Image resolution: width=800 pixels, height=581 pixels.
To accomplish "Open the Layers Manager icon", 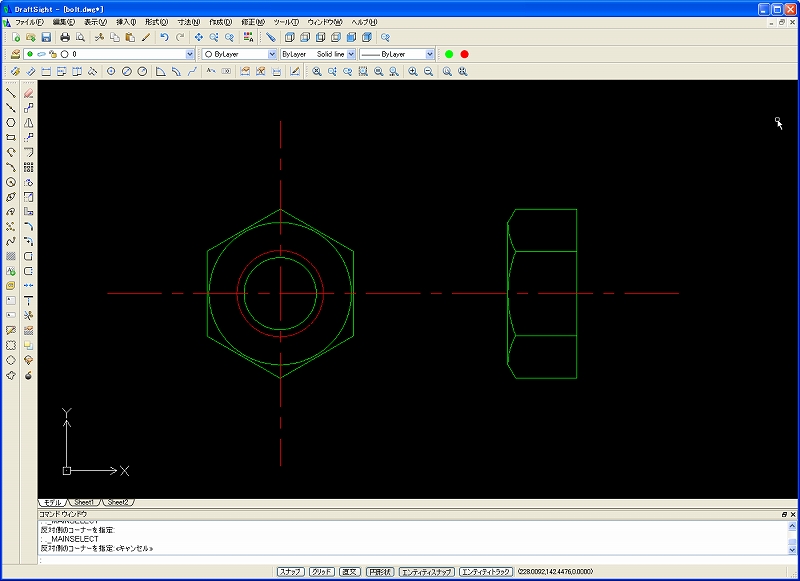I will pyautogui.click(x=15, y=54).
